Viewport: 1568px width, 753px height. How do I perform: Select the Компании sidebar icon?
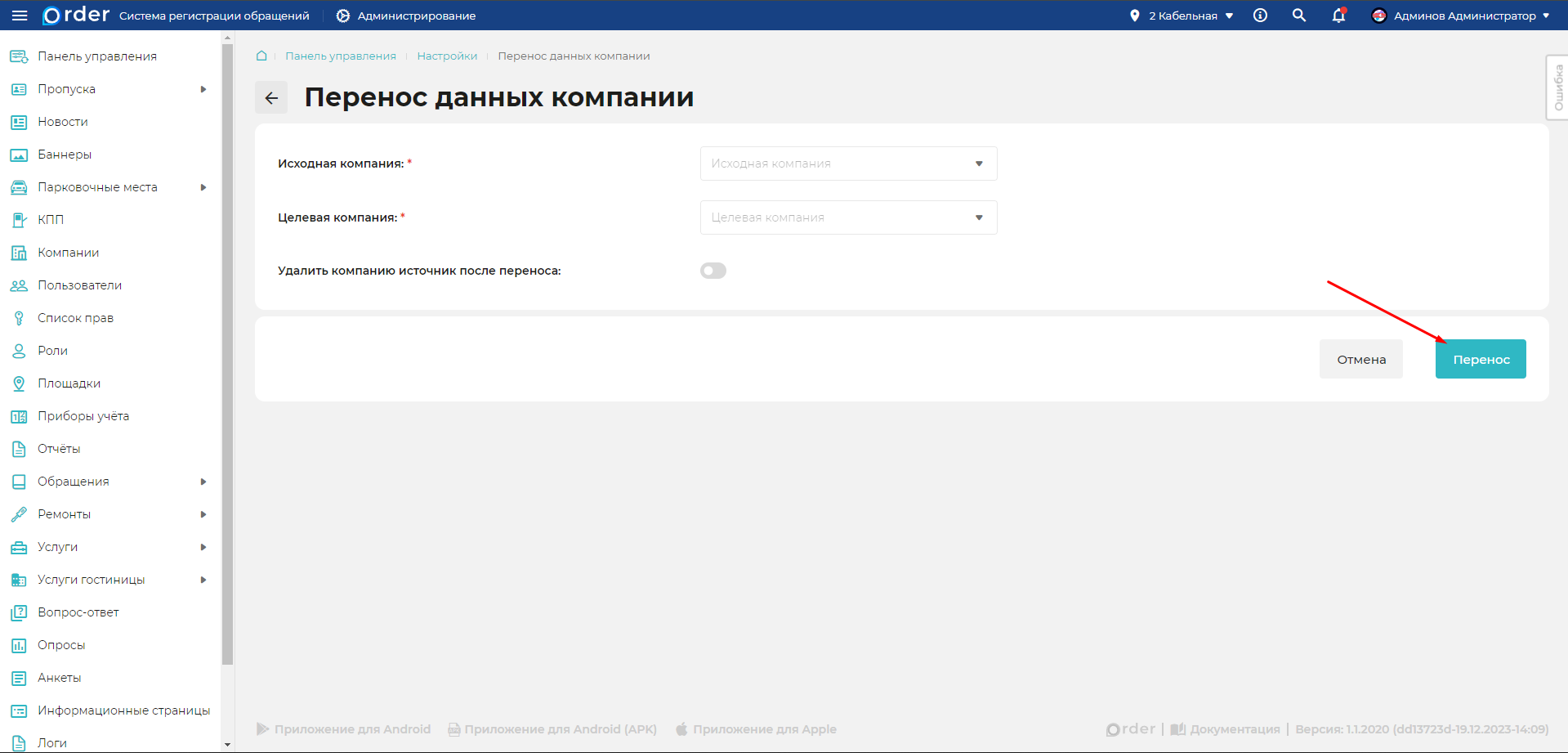(x=19, y=252)
